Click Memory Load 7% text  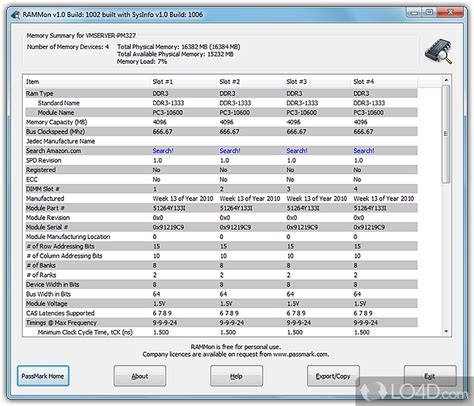click(x=142, y=62)
